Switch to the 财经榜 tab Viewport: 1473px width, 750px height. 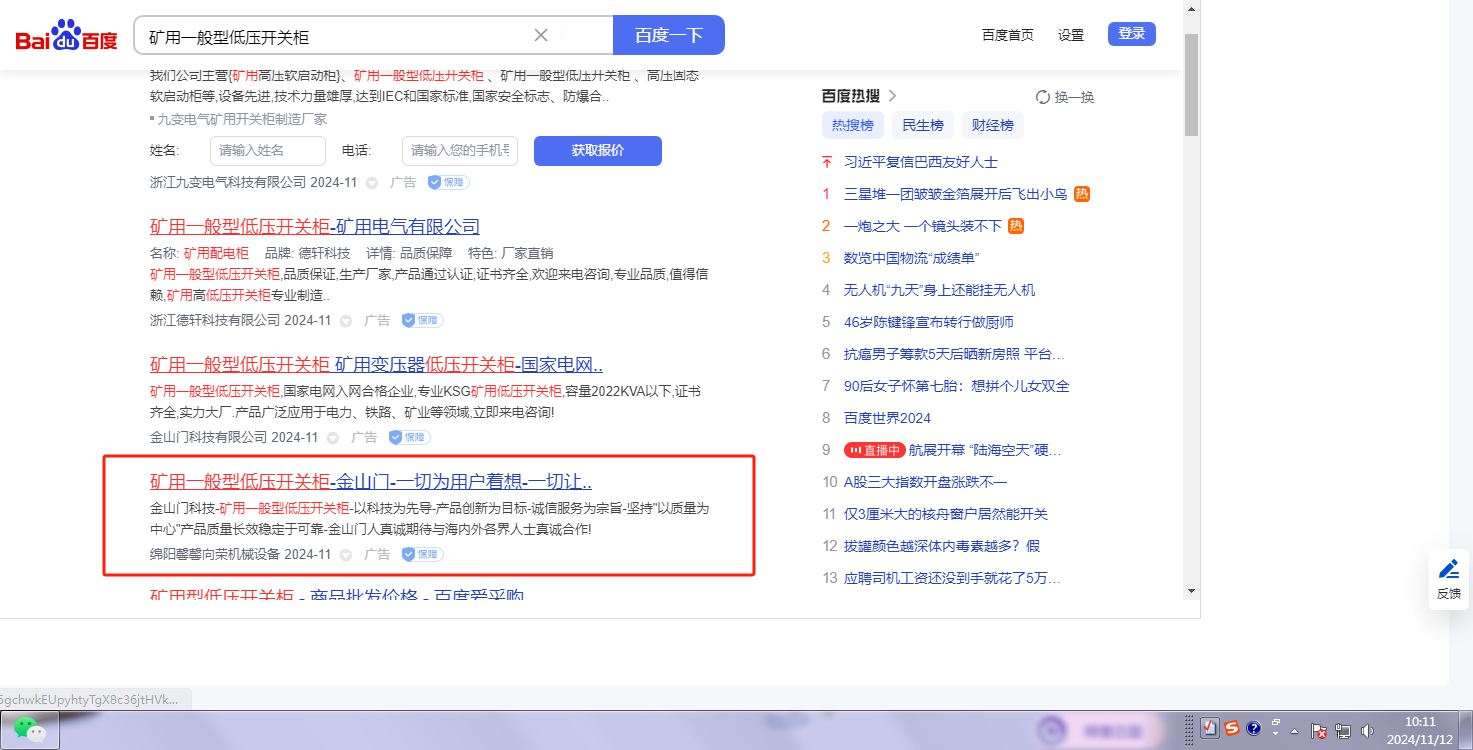(x=992, y=125)
